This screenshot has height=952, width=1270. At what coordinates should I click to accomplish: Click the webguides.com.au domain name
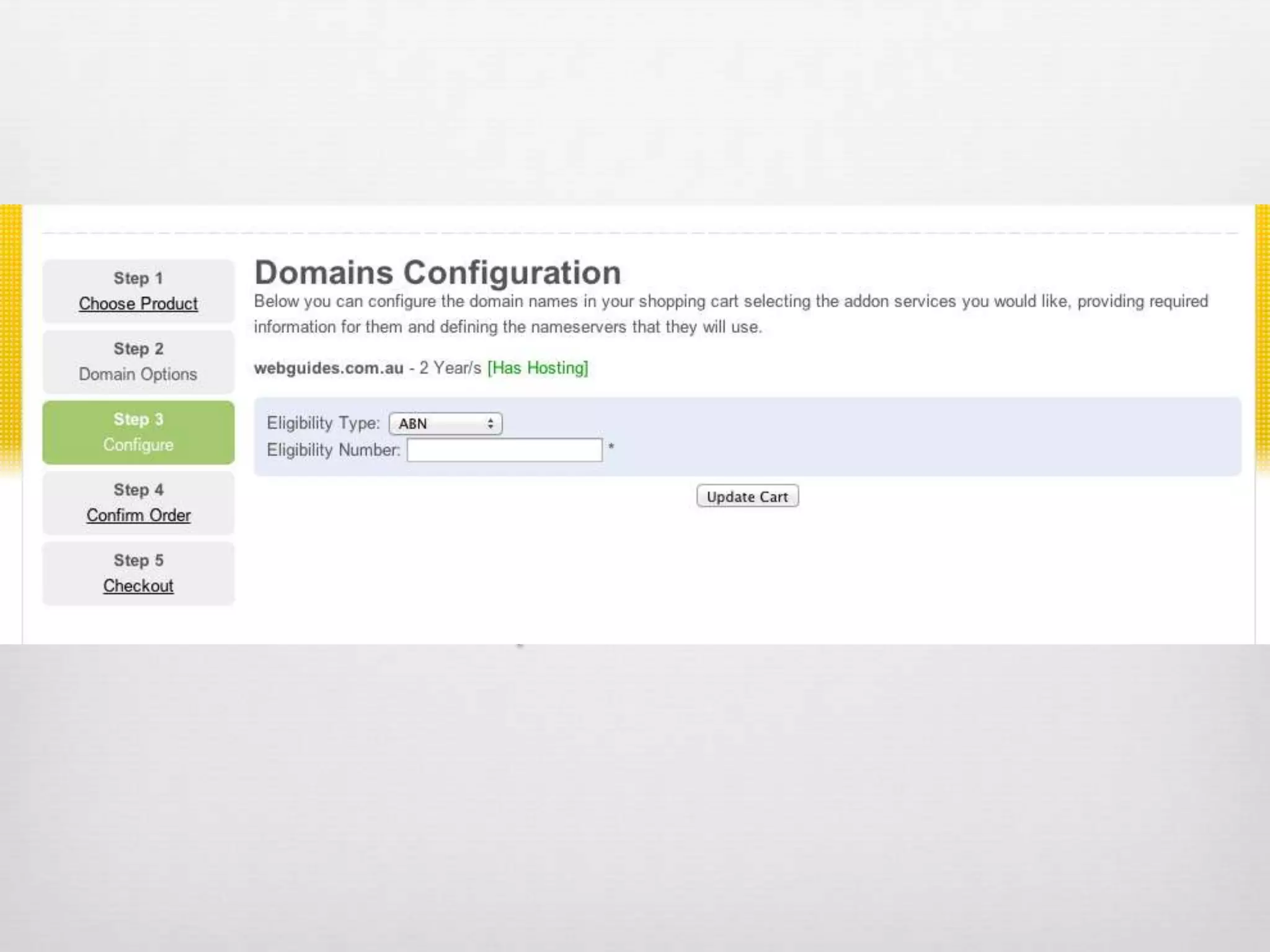coord(329,368)
